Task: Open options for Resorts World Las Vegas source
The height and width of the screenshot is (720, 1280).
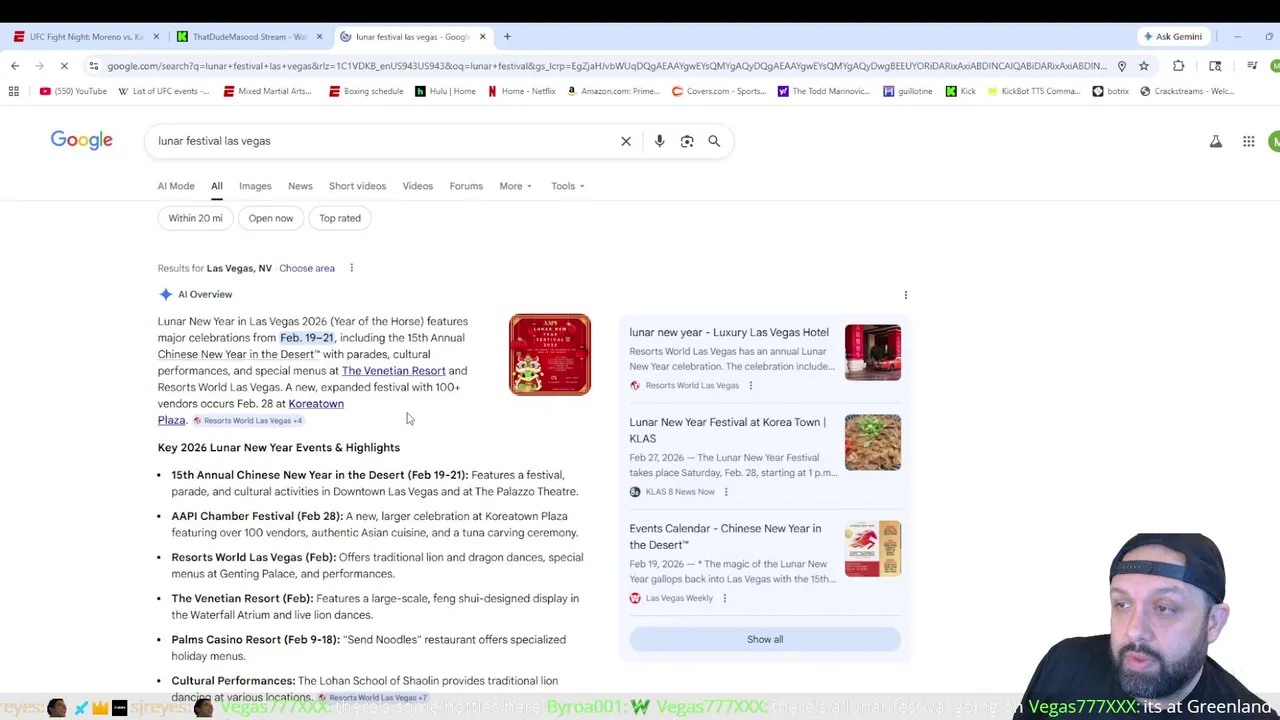Action: 751,385
